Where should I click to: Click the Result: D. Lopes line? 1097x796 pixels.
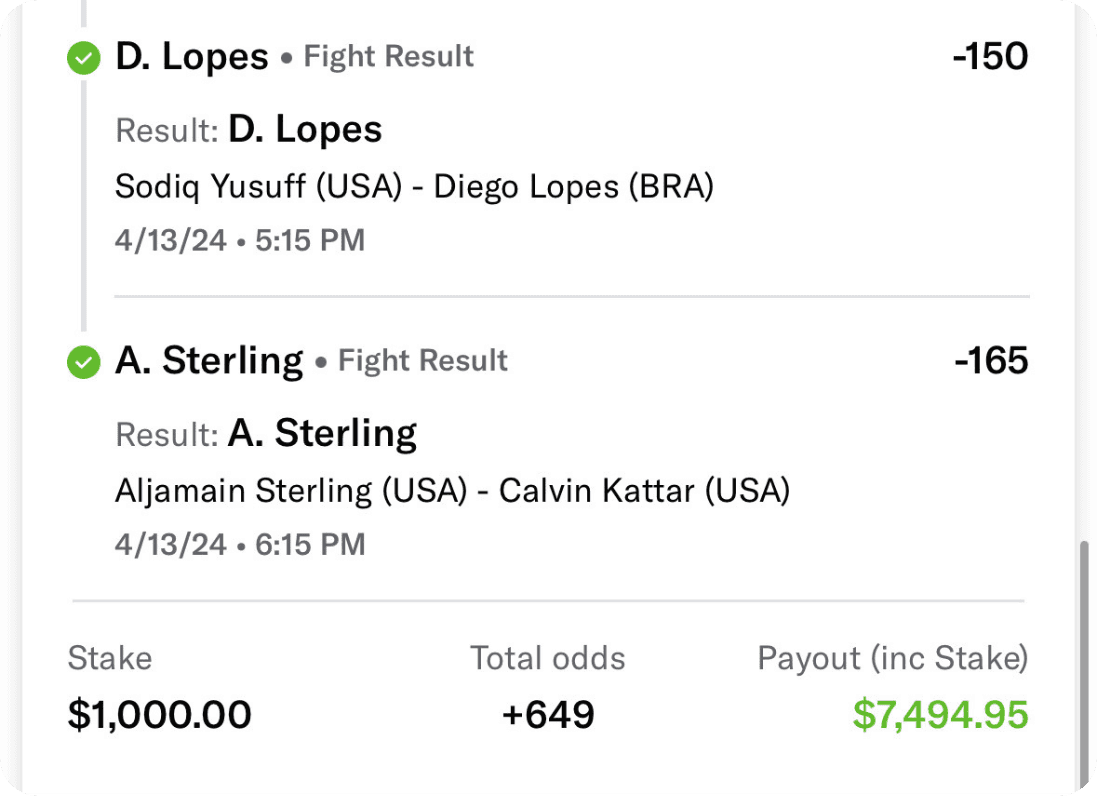pyautogui.click(x=249, y=130)
